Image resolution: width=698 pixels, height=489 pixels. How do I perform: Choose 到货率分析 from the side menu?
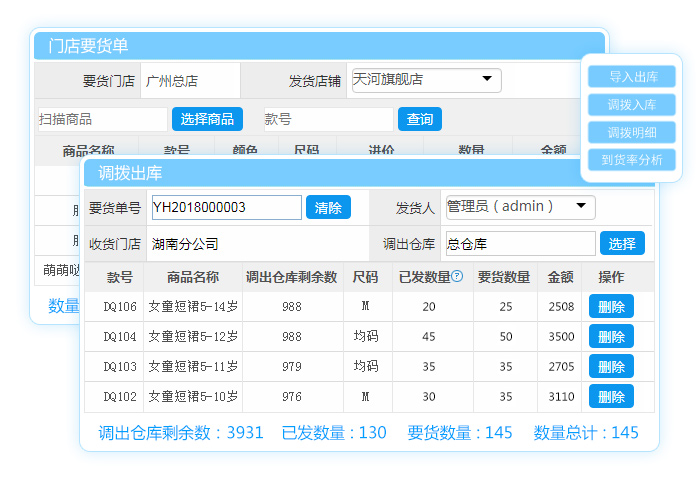(632, 159)
